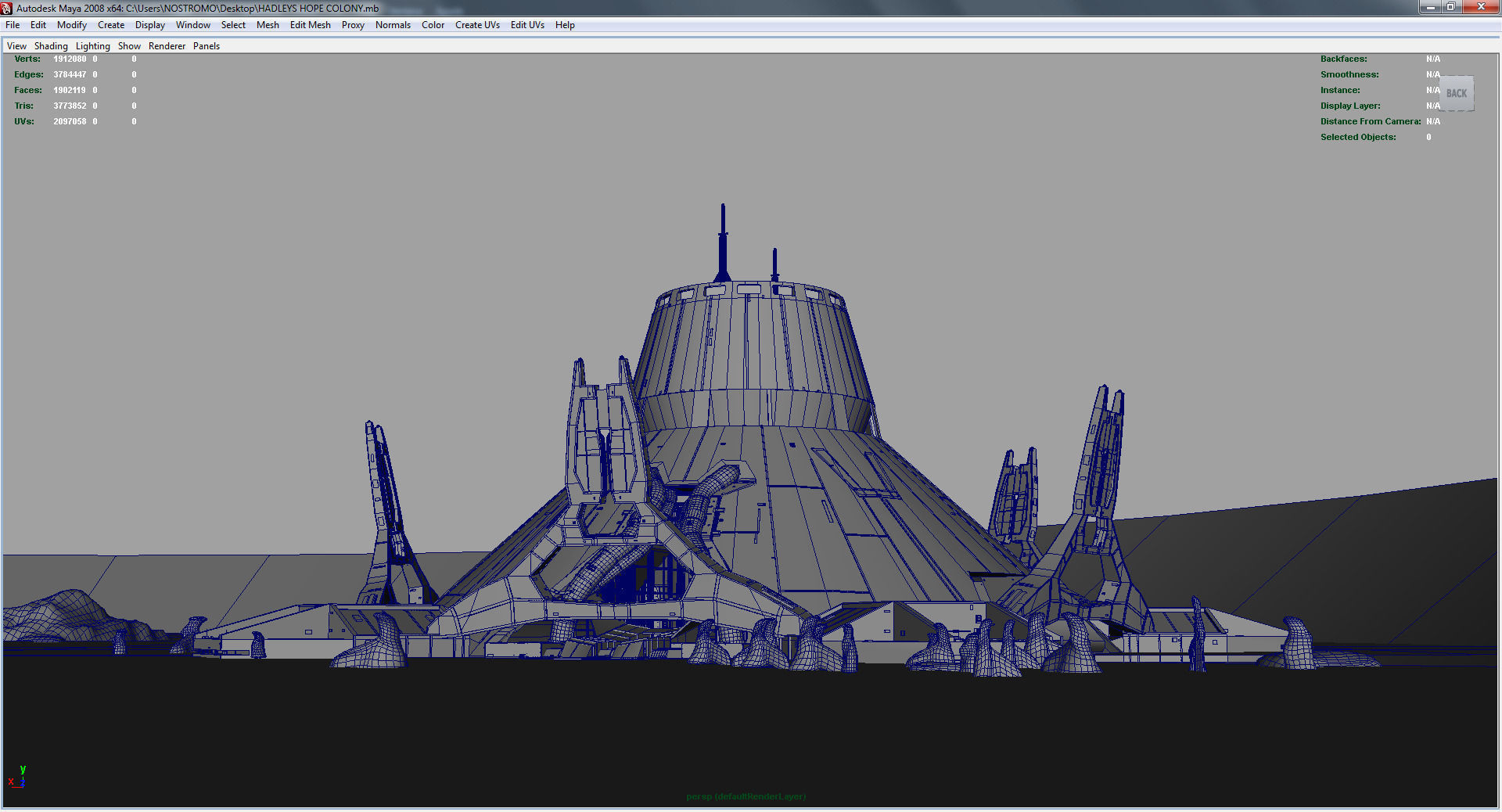This screenshot has height=812, width=1502.
Task: Click the Selected Objects: HUD label
Action: [x=1358, y=138]
